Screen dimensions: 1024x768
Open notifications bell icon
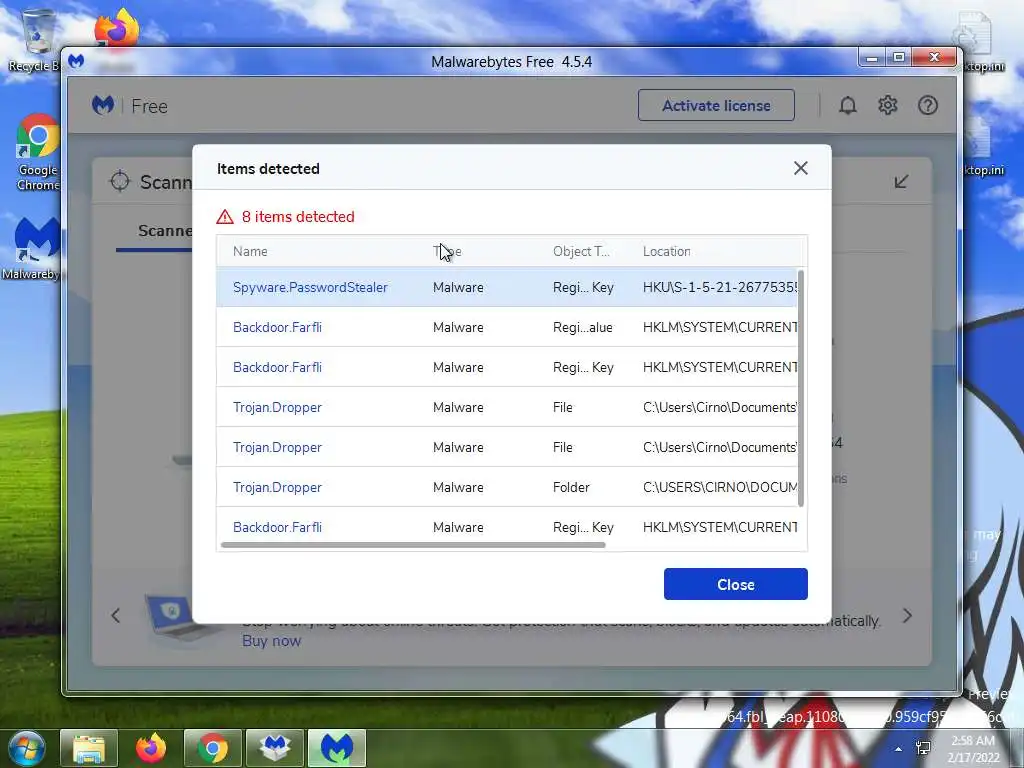click(x=848, y=105)
